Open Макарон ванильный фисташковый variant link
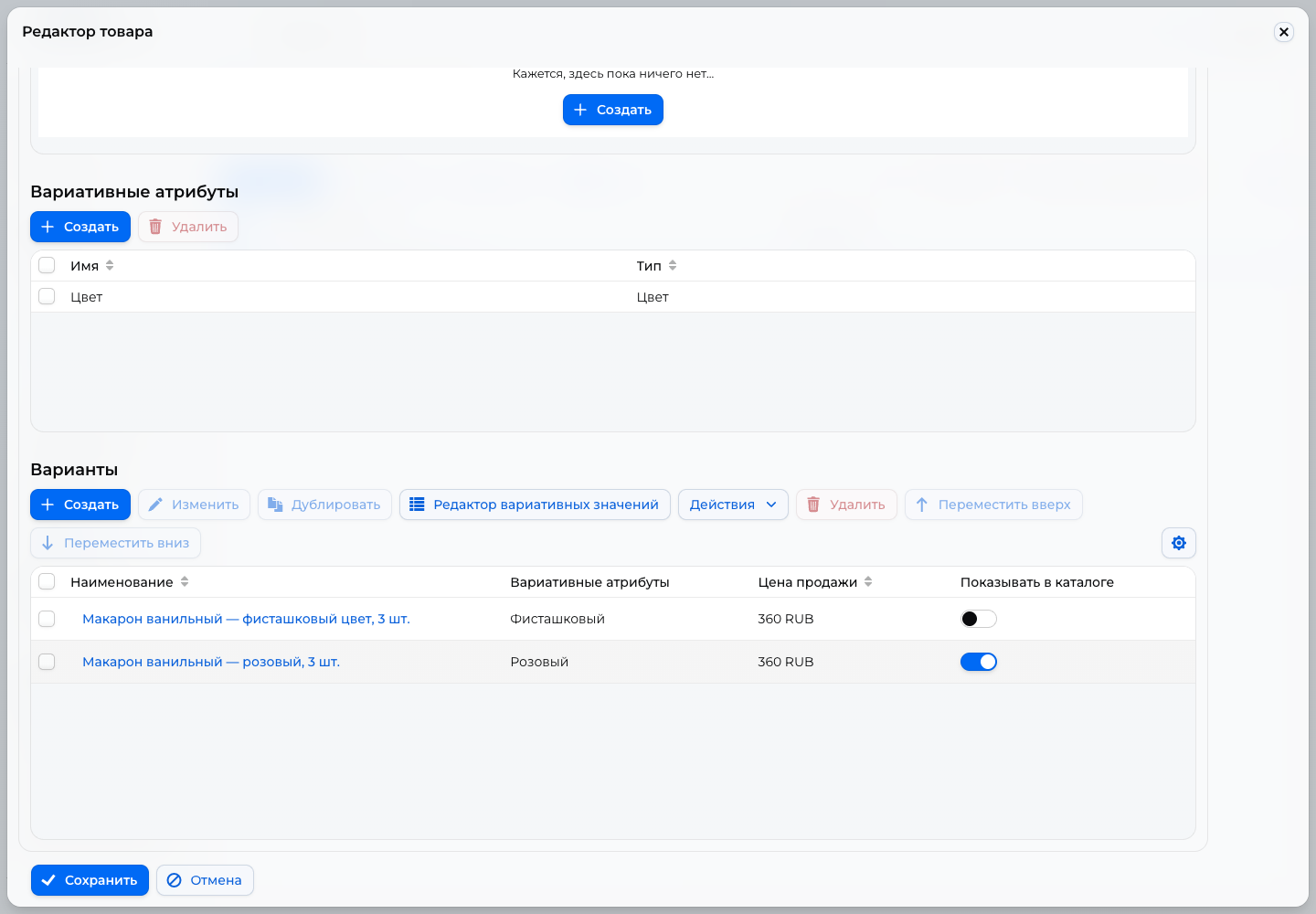 click(x=246, y=619)
